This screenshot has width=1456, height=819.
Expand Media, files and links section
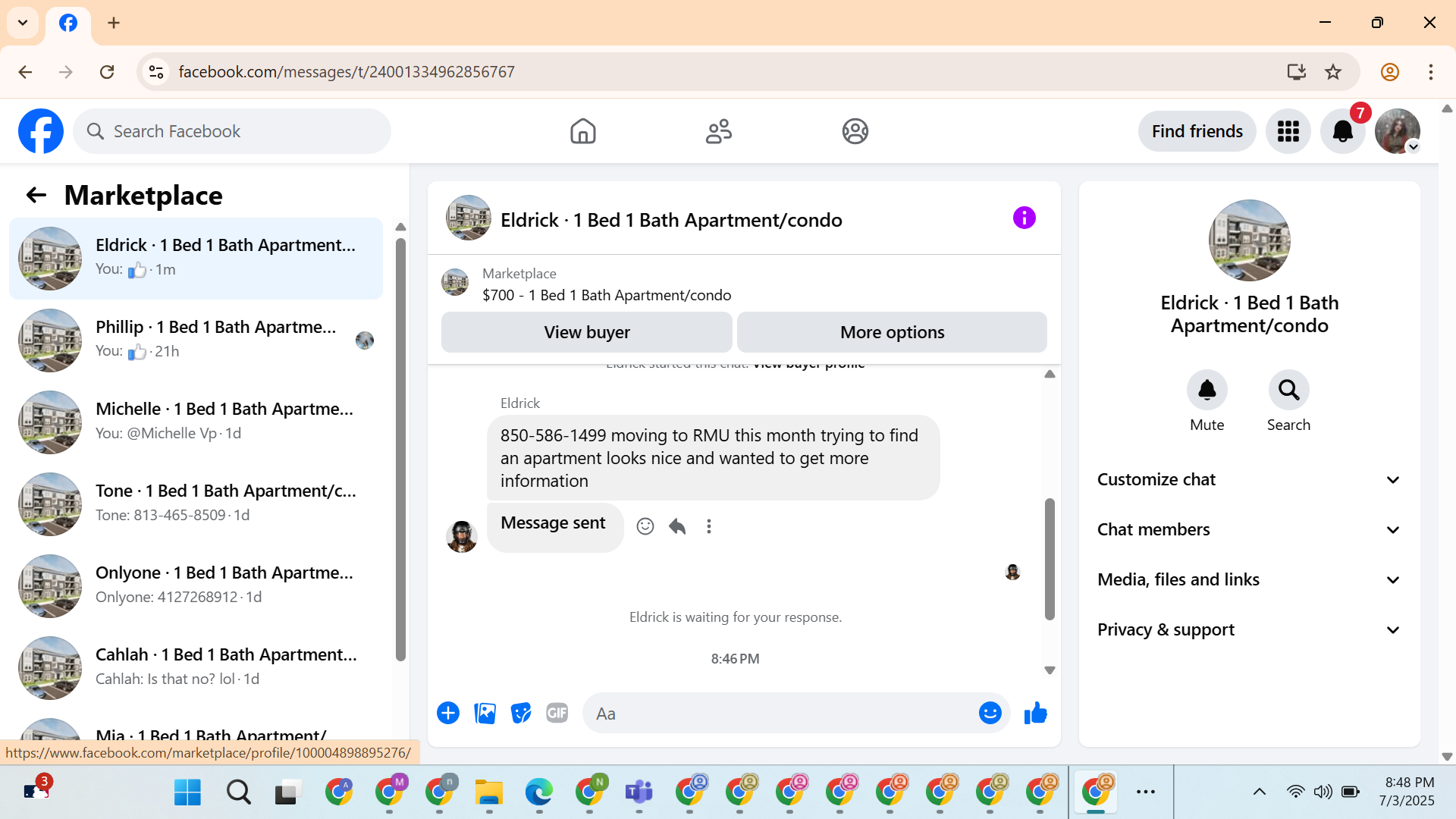pyautogui.click(x=1249, y=579)
